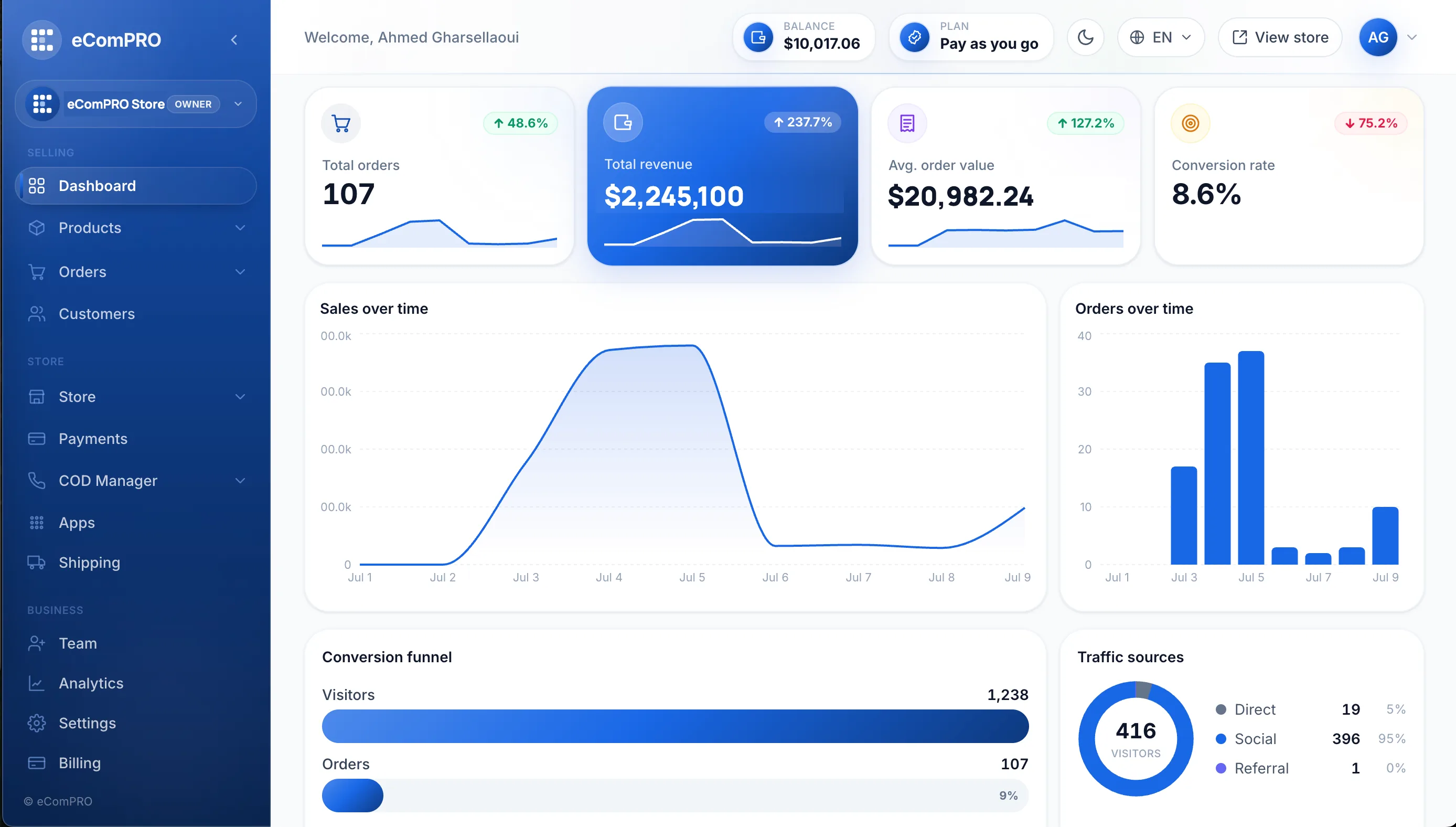
Task: Click the Plan badge icon
Action: point(915,37)
